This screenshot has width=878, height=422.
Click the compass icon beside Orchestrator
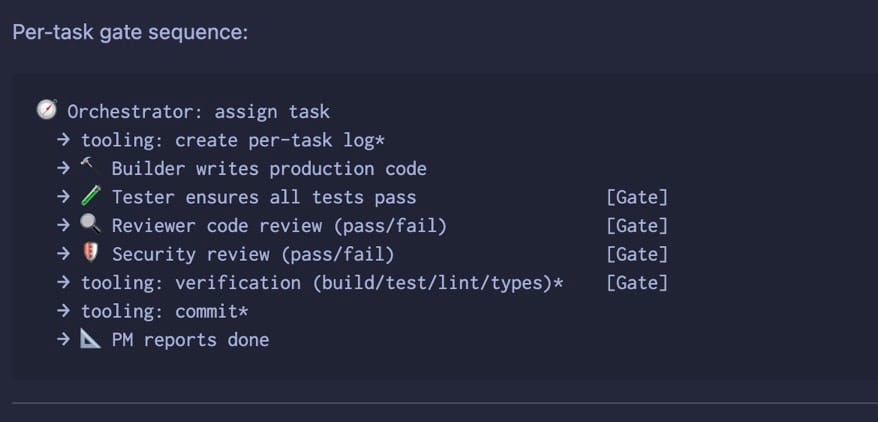[46, 110]
